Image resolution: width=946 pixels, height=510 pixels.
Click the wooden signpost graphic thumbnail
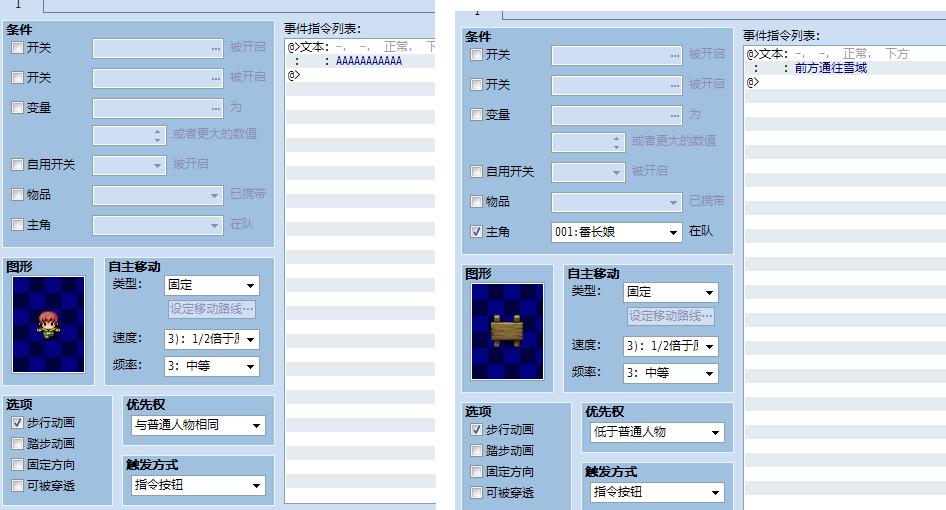pos(507,331)
